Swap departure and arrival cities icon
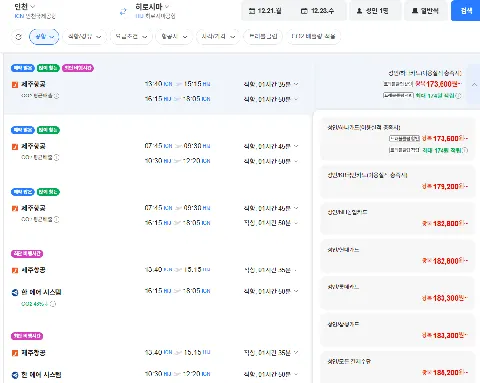This screenshot has width=480, height=383. coord(123,12)
